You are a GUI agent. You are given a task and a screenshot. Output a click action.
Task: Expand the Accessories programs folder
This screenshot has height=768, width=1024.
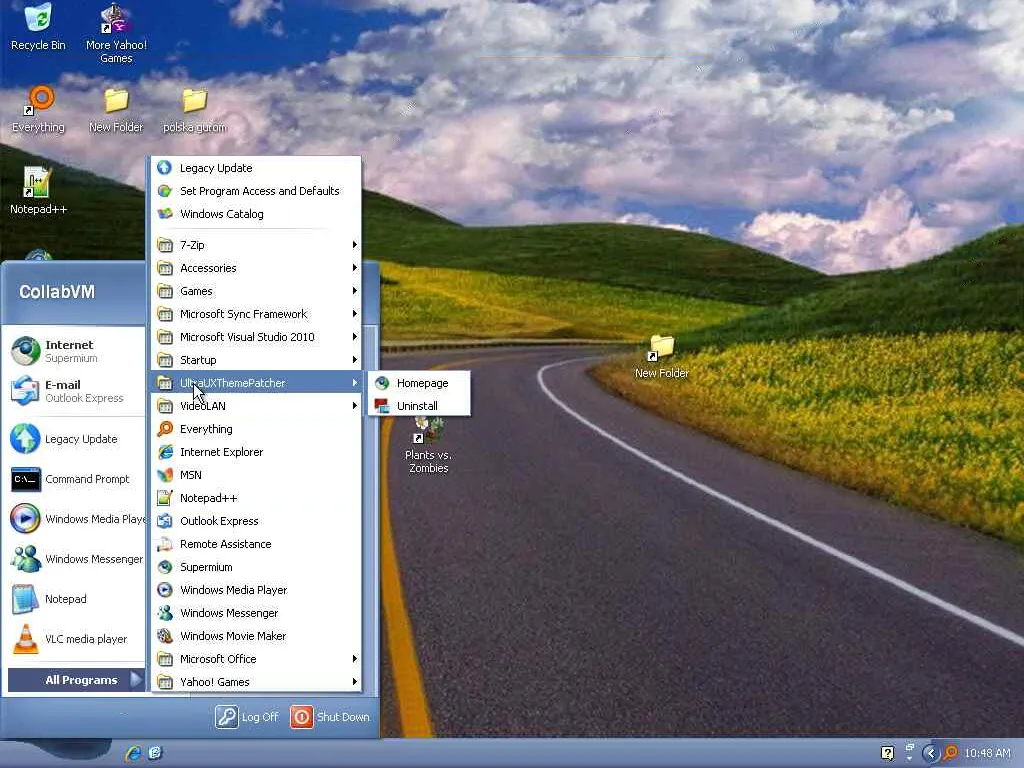pyautogui.click(x=257, y=268)
